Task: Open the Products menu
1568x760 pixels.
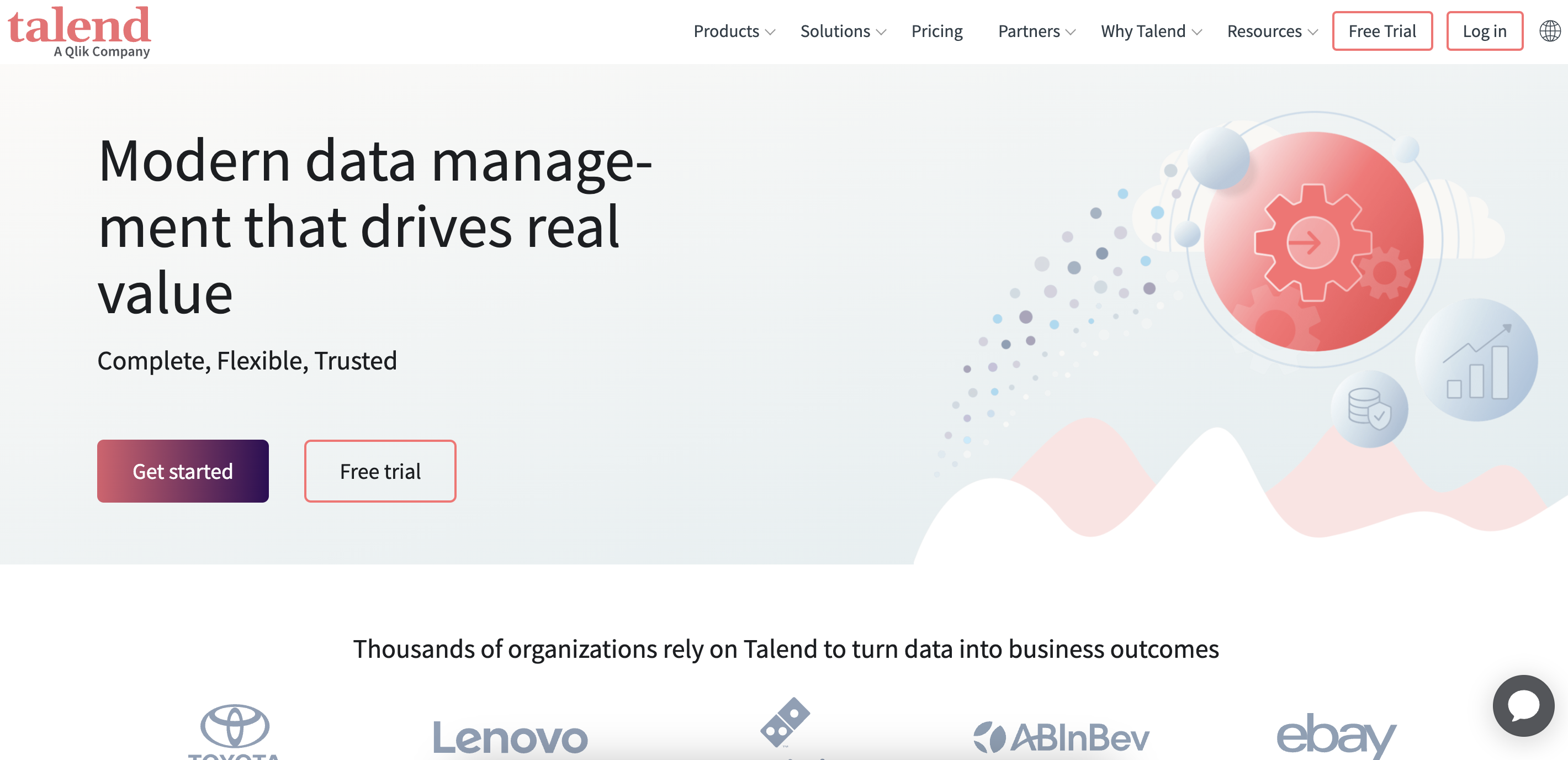Action: click(x=726, y=31)
